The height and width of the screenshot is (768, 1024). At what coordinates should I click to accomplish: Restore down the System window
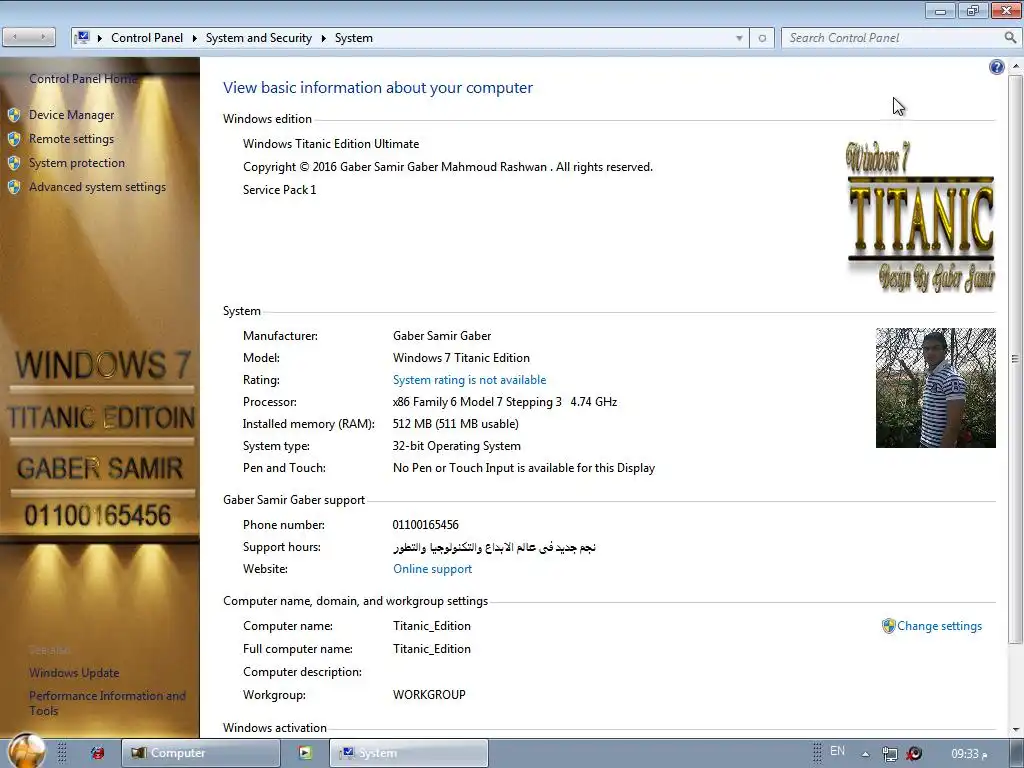973,10
